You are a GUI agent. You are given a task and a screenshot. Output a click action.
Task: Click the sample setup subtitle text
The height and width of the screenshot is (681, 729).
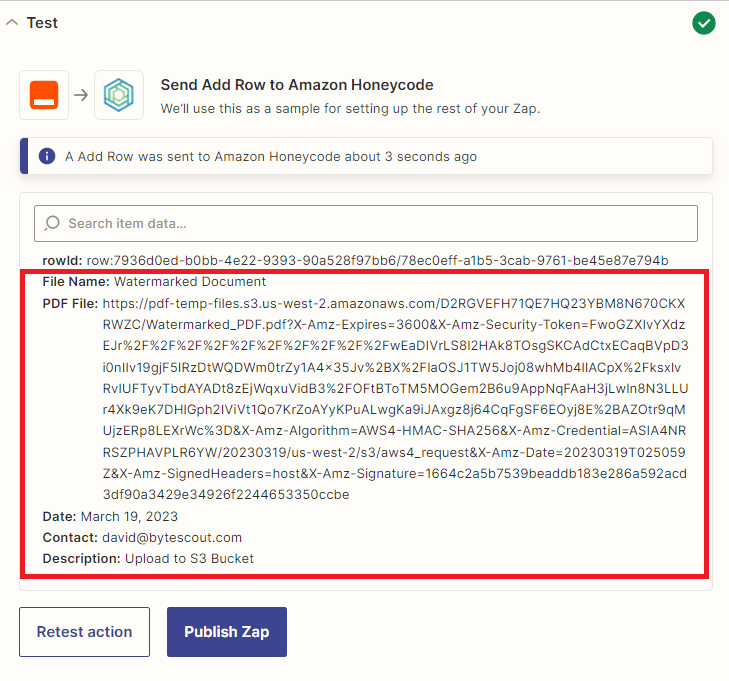tap(350, 108)
